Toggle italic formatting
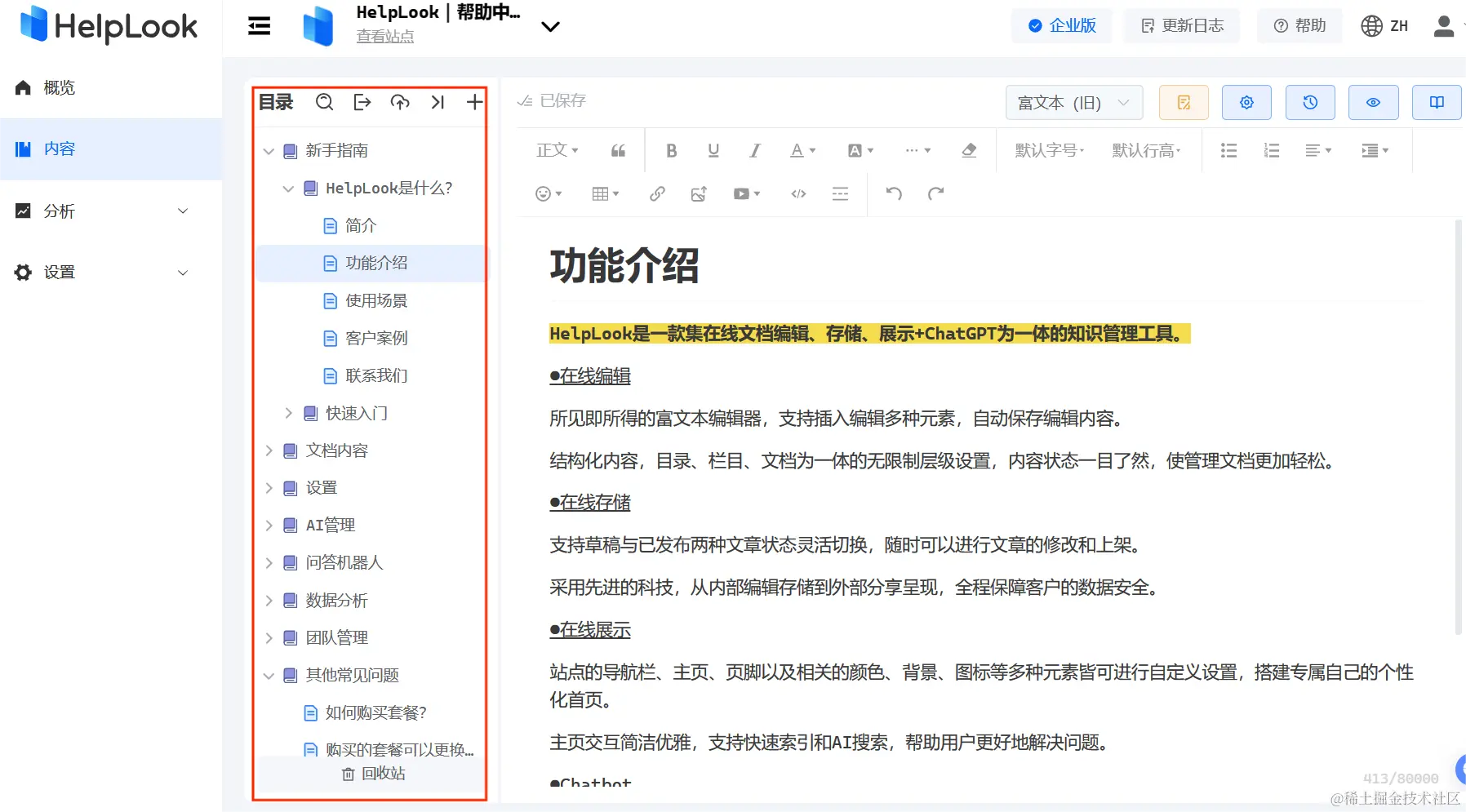This screenshot has width=1466, height=812. tap(755, 150)
